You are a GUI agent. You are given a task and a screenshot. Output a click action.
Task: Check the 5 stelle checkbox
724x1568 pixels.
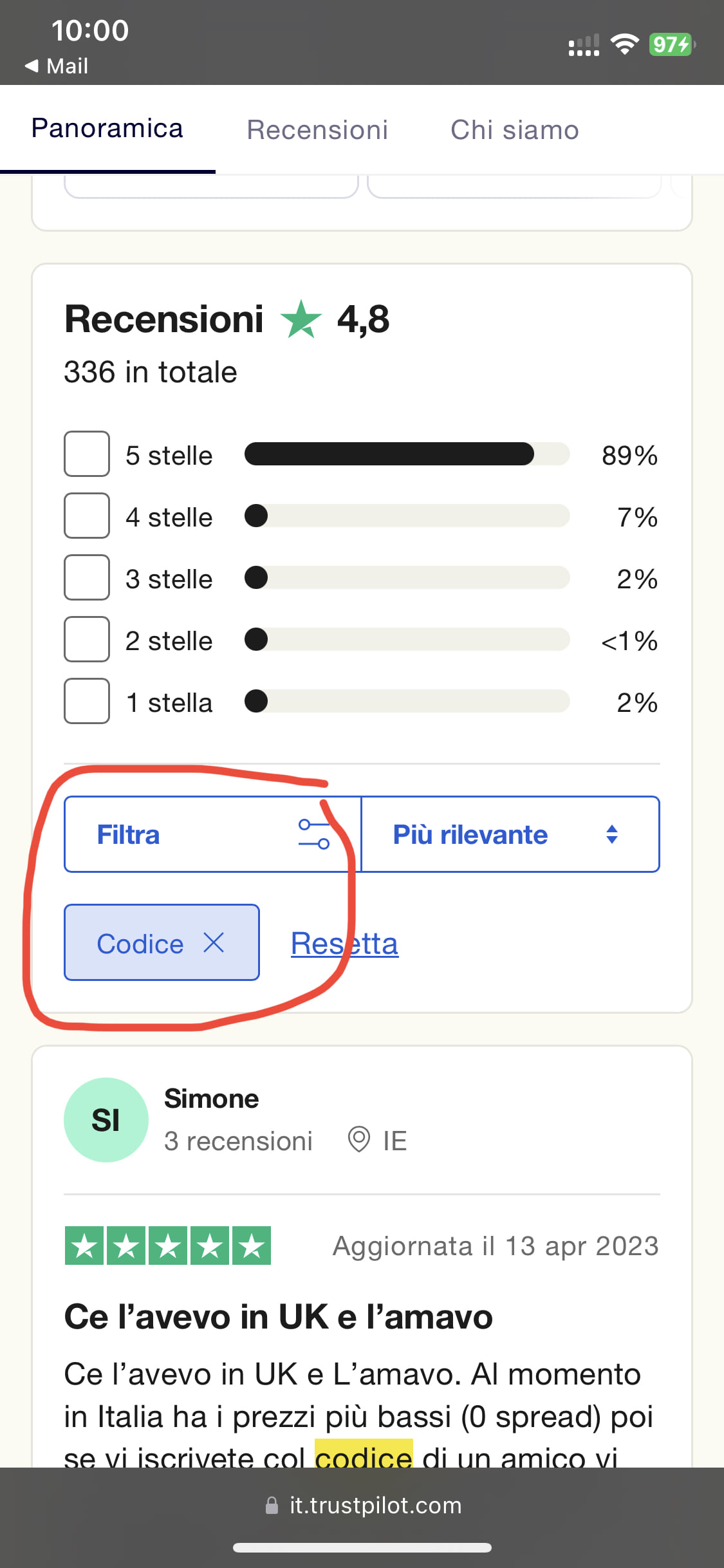pos(87,454)
